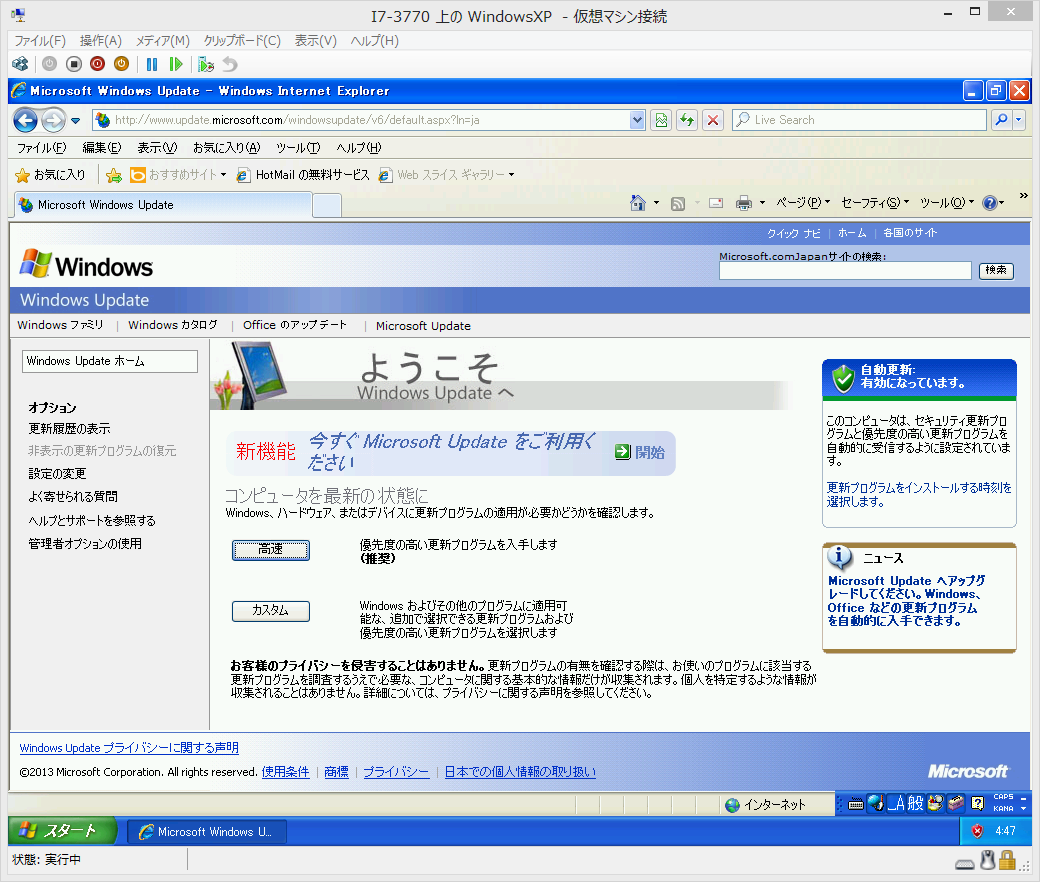Open search provider dropdown arrow
Image resolution: width=1040 pixels, height=882 pixels.
coord(1019,120)
